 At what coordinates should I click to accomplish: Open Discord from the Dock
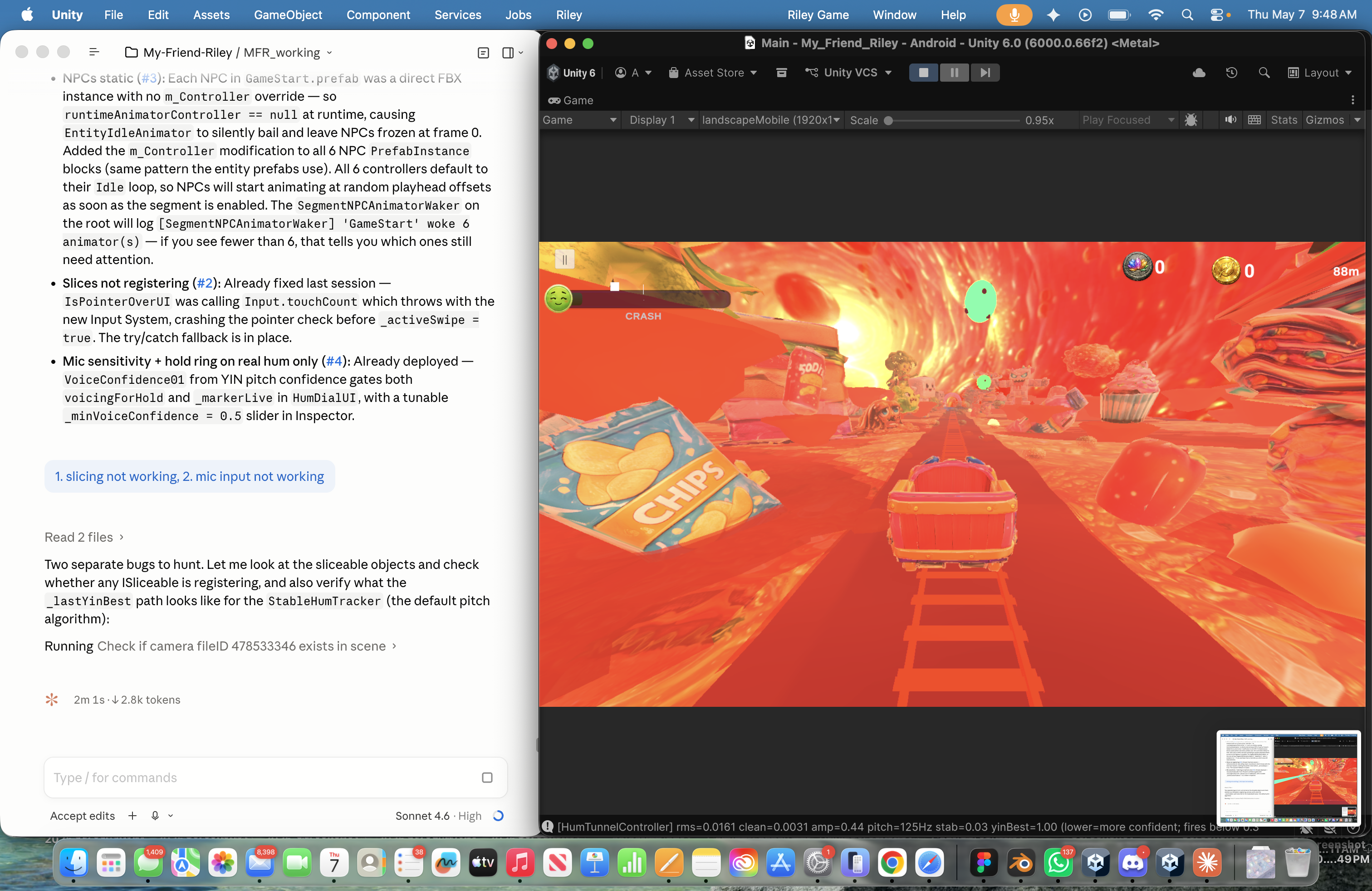(x=1133, y=863)
